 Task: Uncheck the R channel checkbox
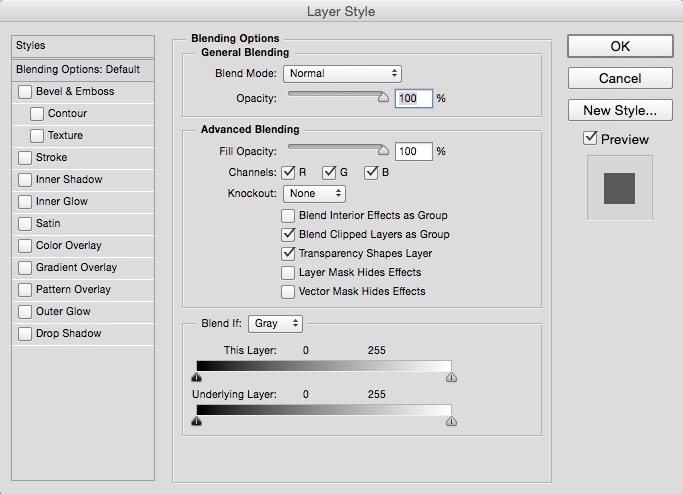(288, 173)
